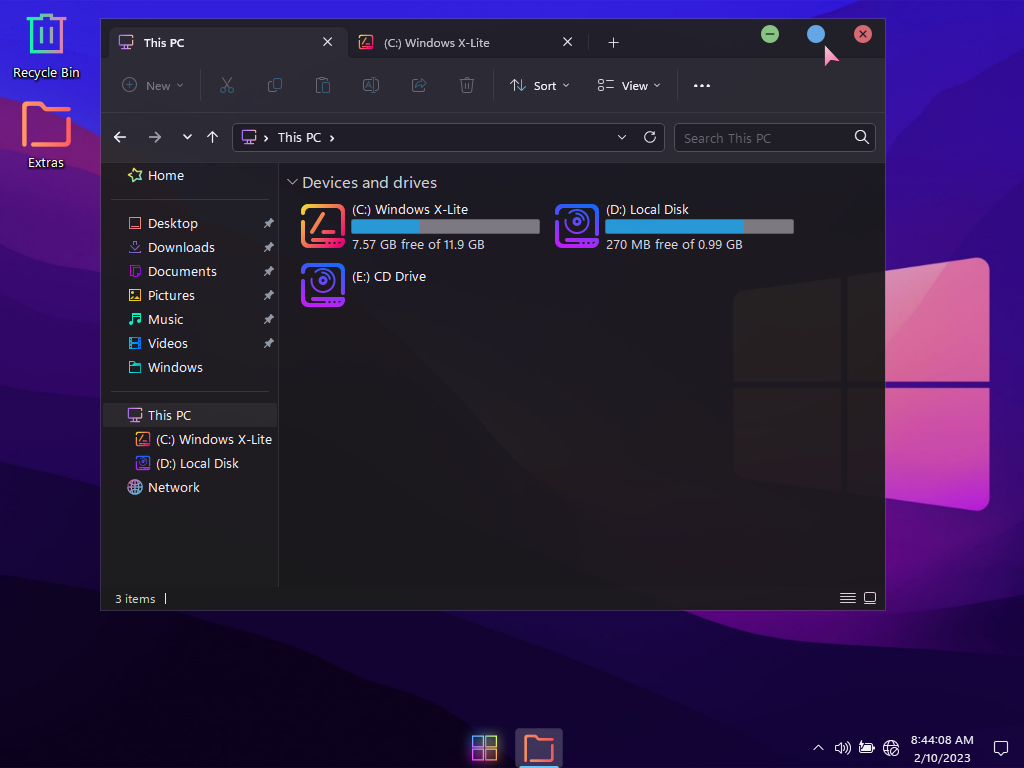Open the (C:) Windows X-Lite drive icon
This screenshot has width=1024, height=768.
(323, 226)
